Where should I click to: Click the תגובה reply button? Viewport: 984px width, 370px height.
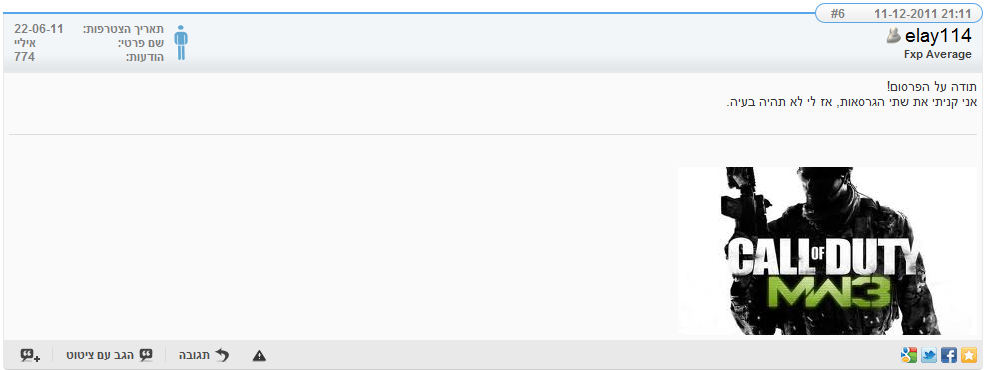(204, 356)
